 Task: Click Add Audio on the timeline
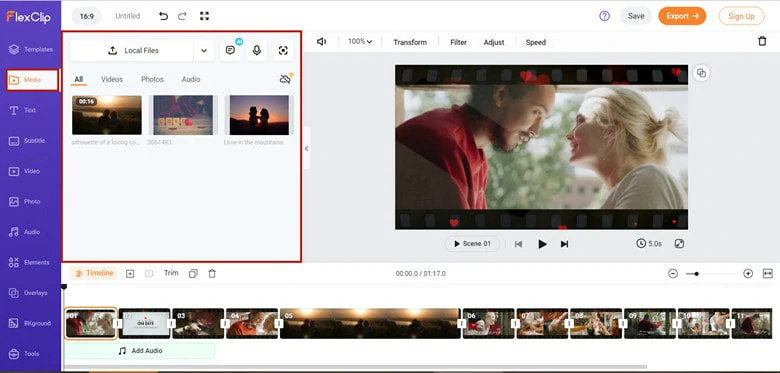pyautogui.click(x=140, y=351)
